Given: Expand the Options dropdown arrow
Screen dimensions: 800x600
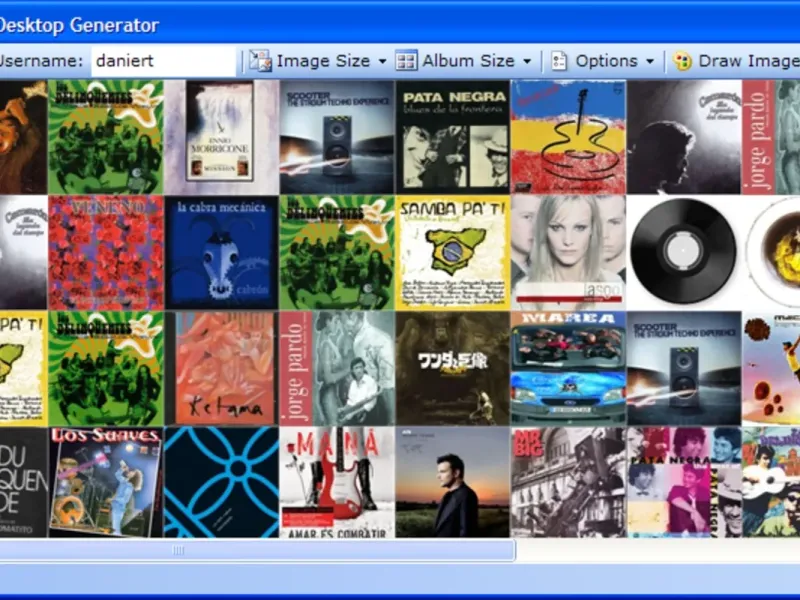Looking at the screenshot, I should (650, 61).
